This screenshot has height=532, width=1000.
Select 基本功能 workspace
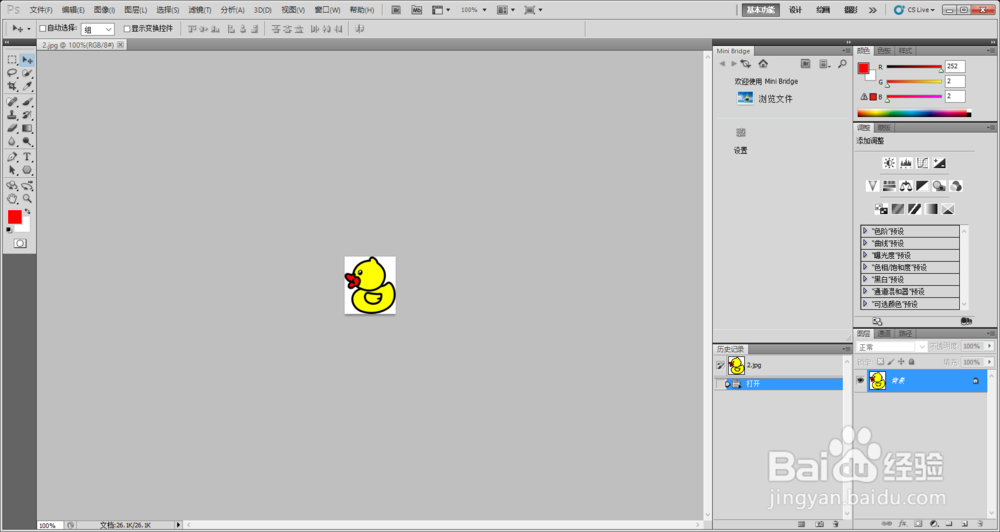click(761, 10)
